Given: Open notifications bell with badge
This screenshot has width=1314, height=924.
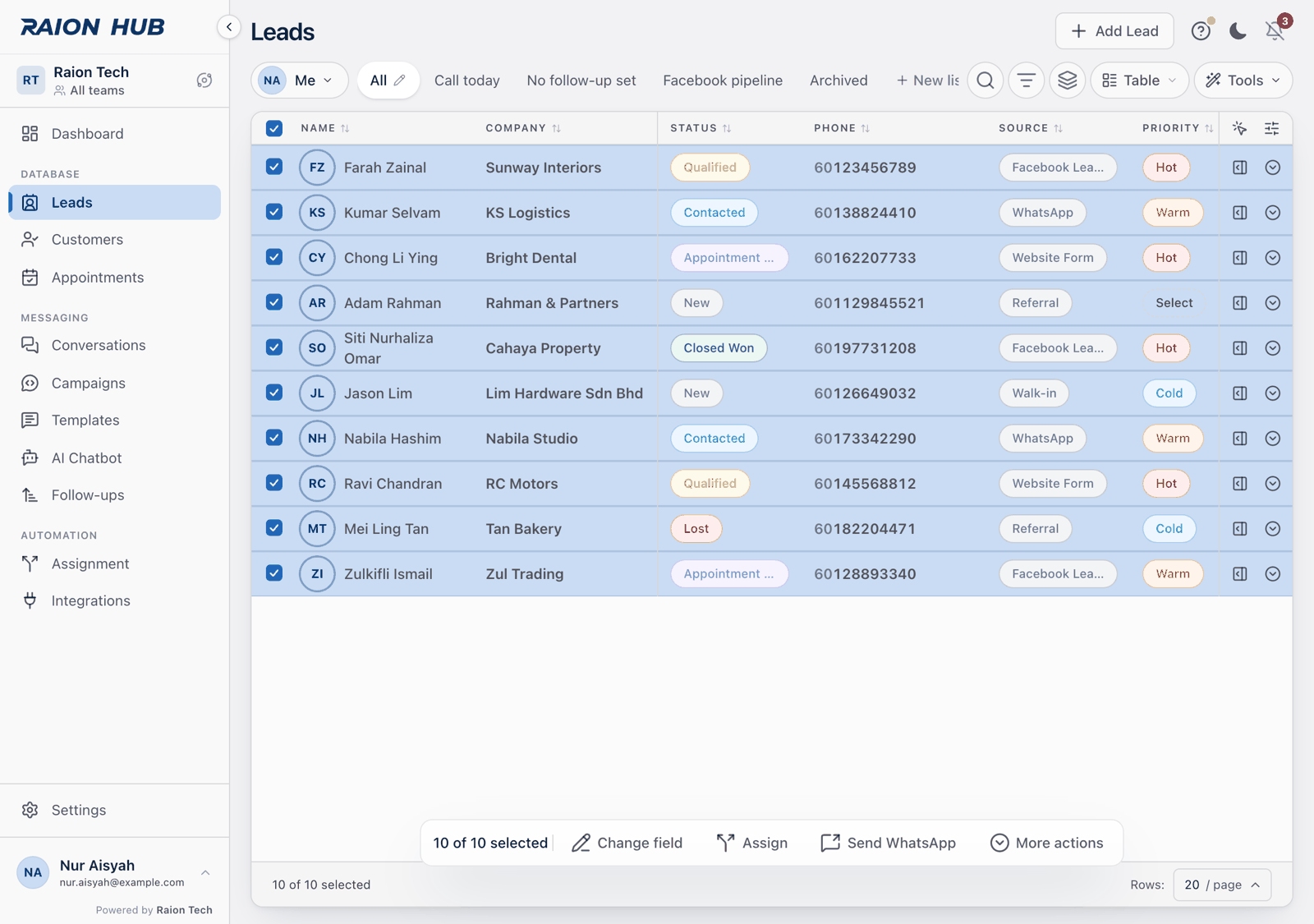Looking at the screenshot, I should click(x=1275, y=31).
